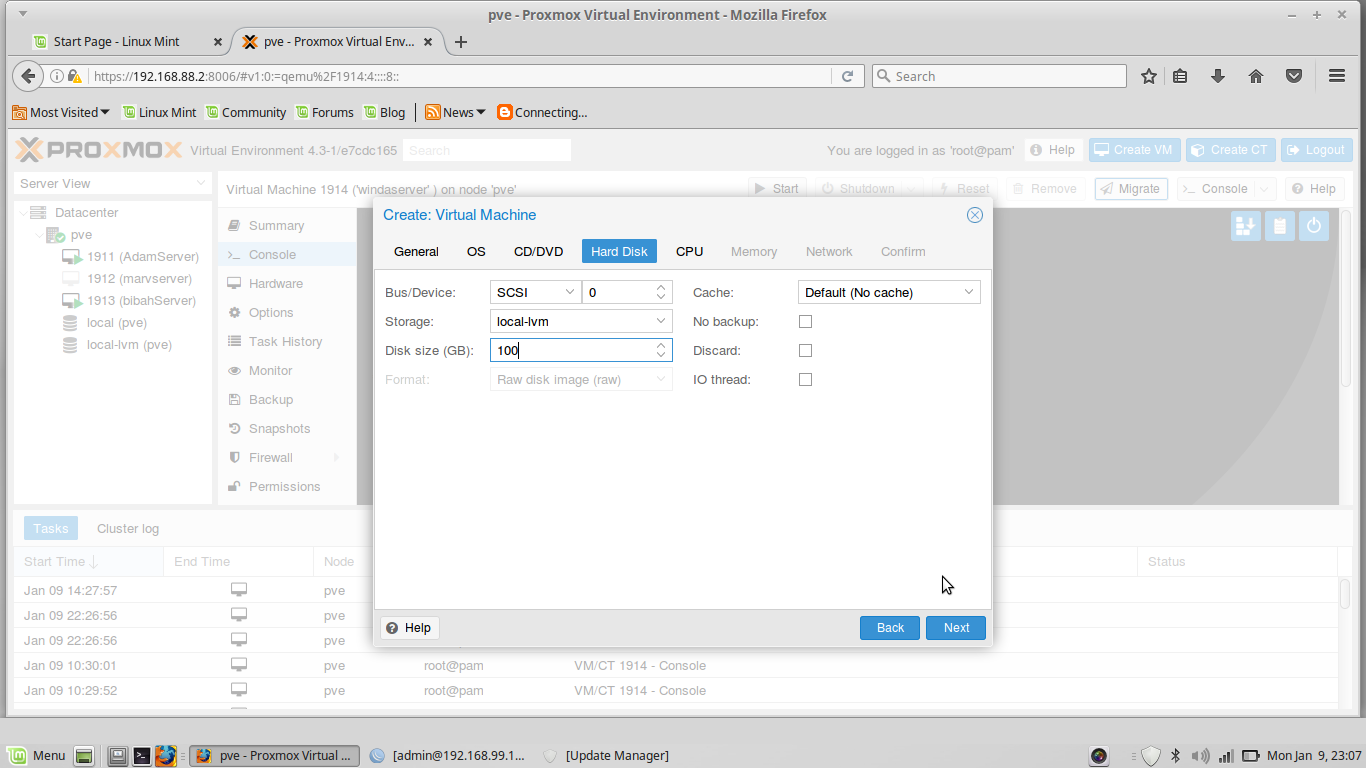Switch to the CD/DVD tab
This screenshot has height=768, width=1366.
coord(538,251)
